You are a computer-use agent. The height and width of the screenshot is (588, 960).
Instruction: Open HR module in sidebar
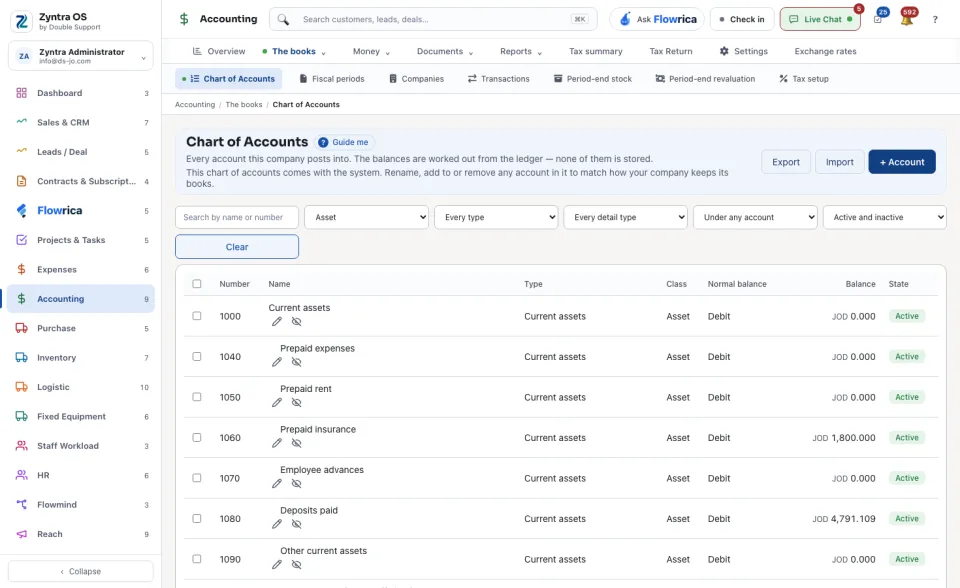[81, 475]
